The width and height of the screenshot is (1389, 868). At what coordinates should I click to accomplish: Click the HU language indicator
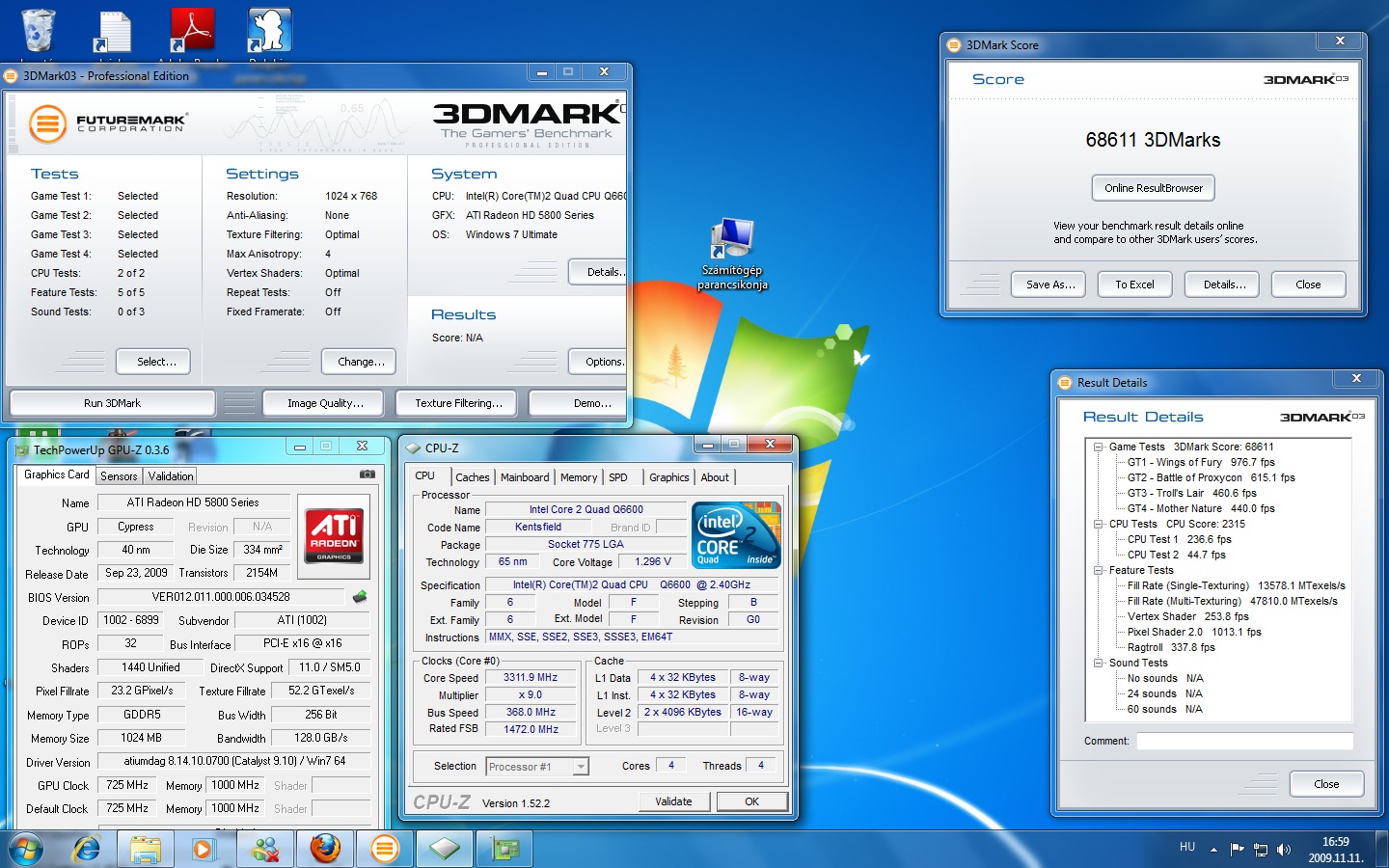1187,847
